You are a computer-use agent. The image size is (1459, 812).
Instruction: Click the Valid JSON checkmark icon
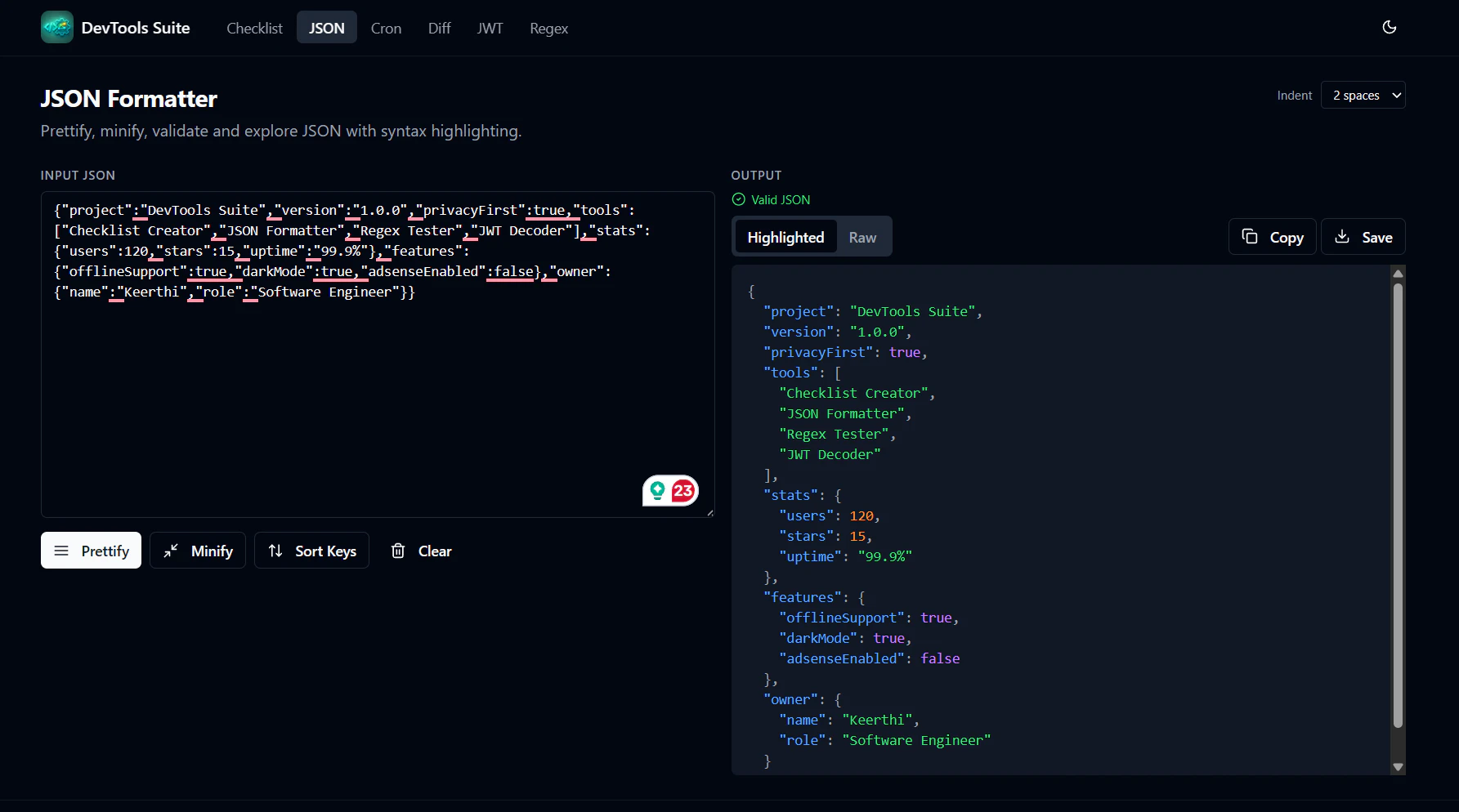pos(739,199)
